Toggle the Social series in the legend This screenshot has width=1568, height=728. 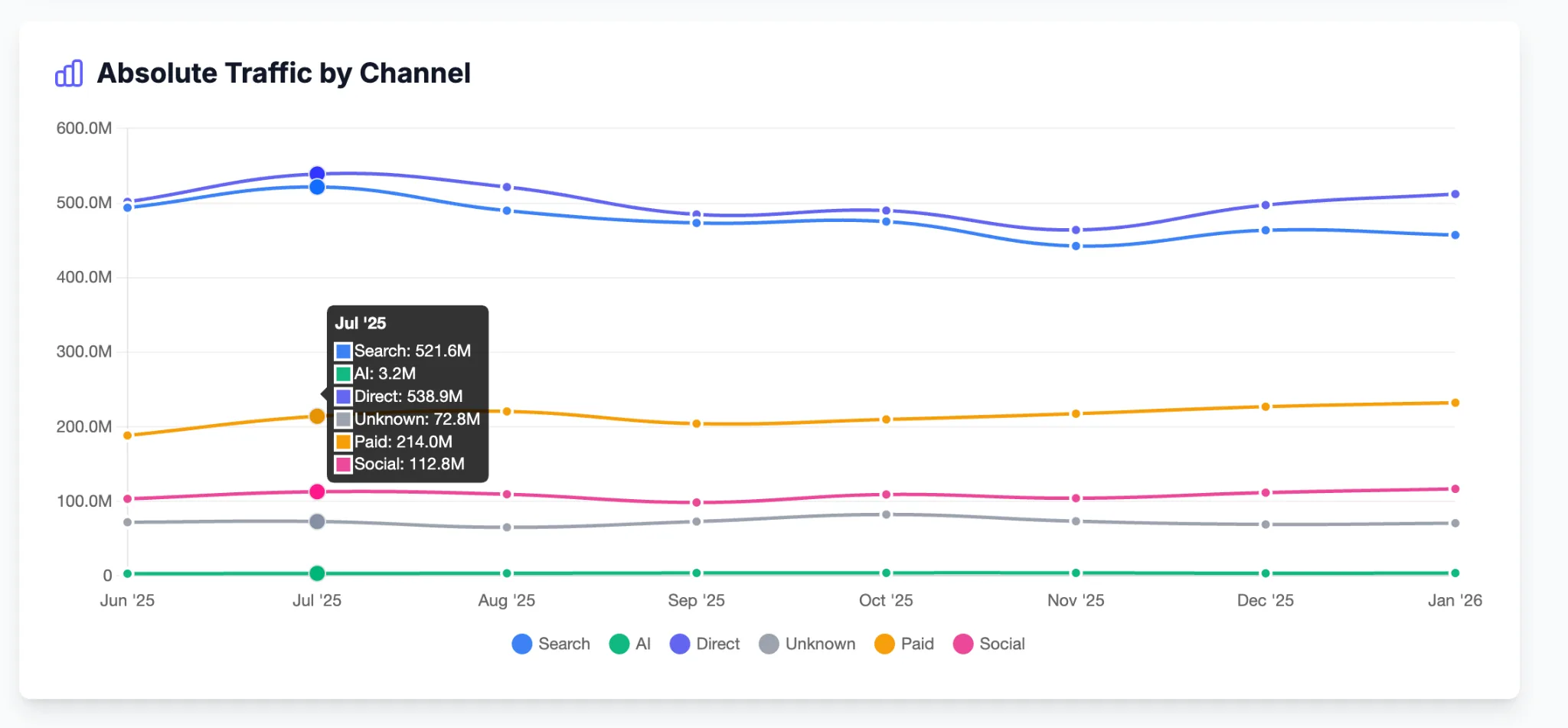[x=990, y=644]
